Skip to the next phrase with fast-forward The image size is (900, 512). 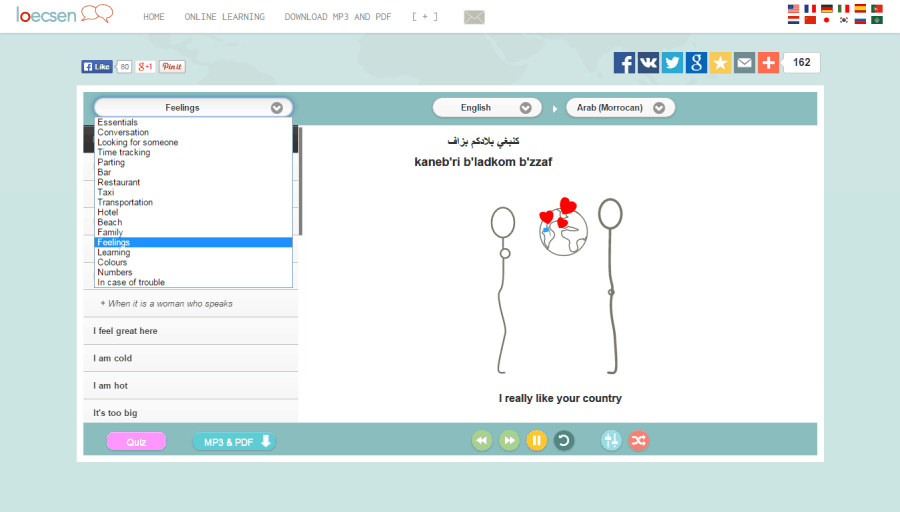[x=509, y=441]
